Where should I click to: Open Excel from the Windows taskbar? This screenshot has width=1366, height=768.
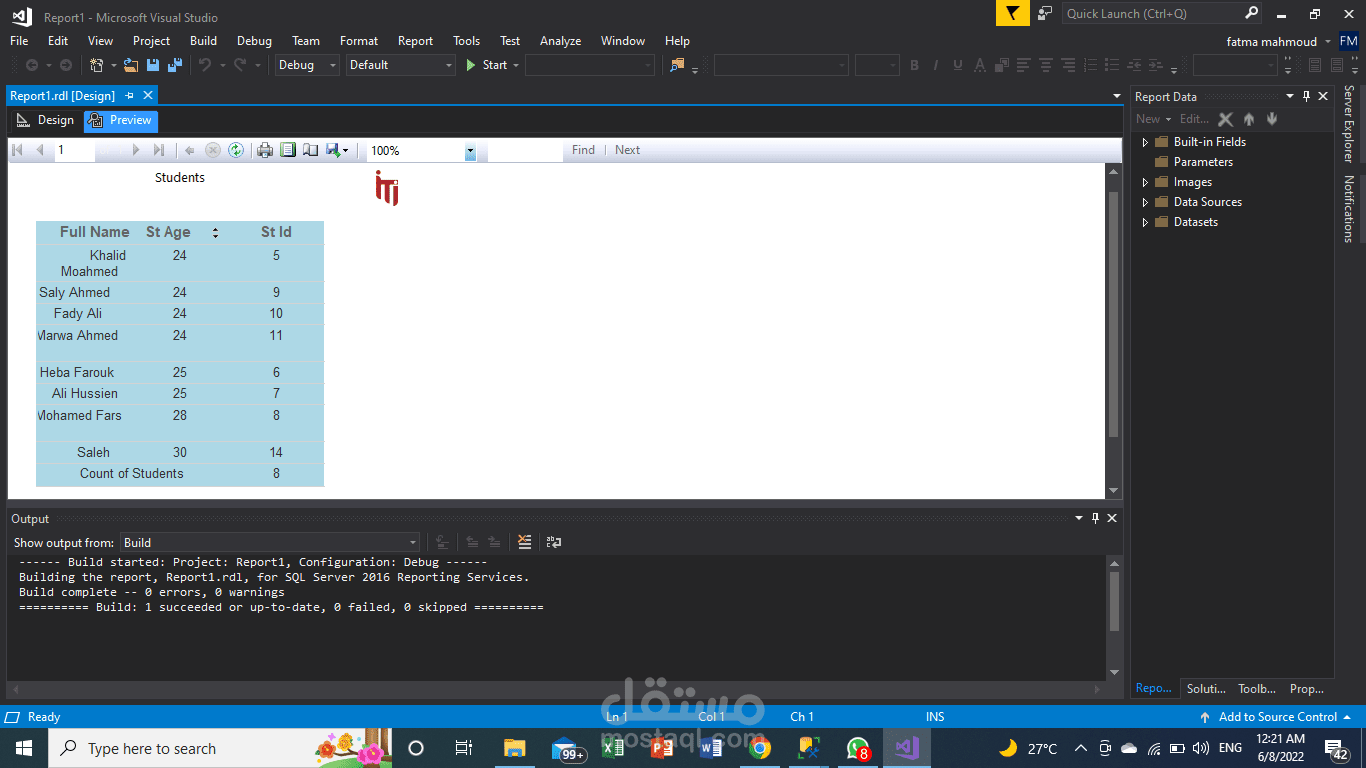coord(612,748)
